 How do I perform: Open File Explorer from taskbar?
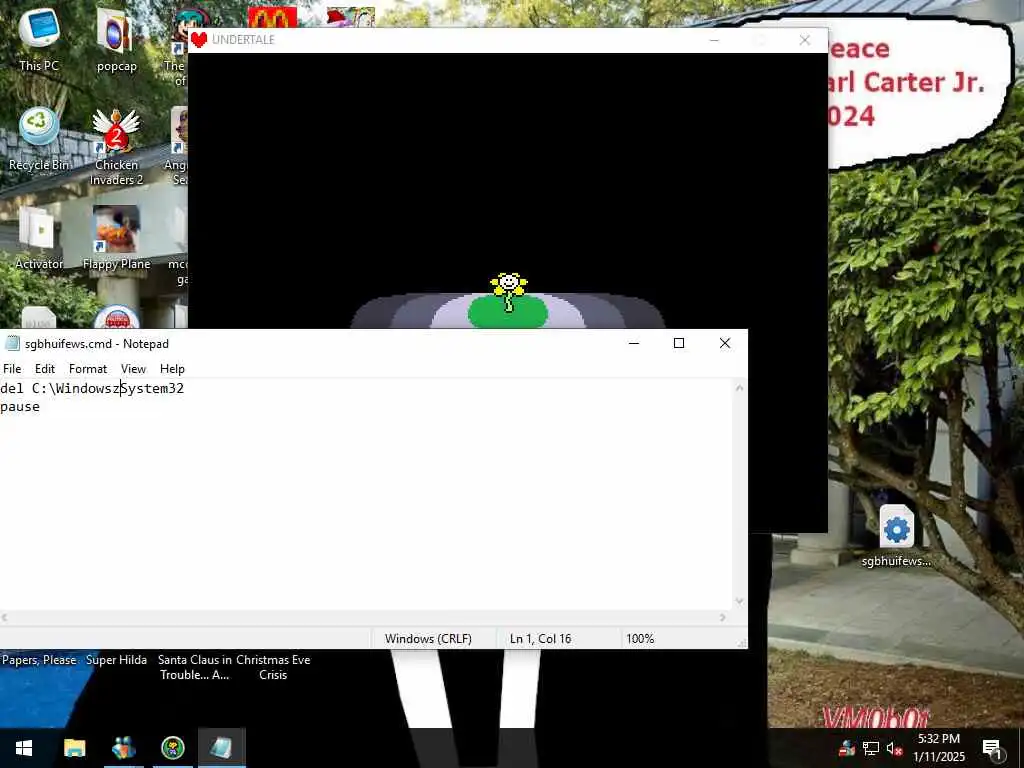pyautogui.click(x=74, y=748)
